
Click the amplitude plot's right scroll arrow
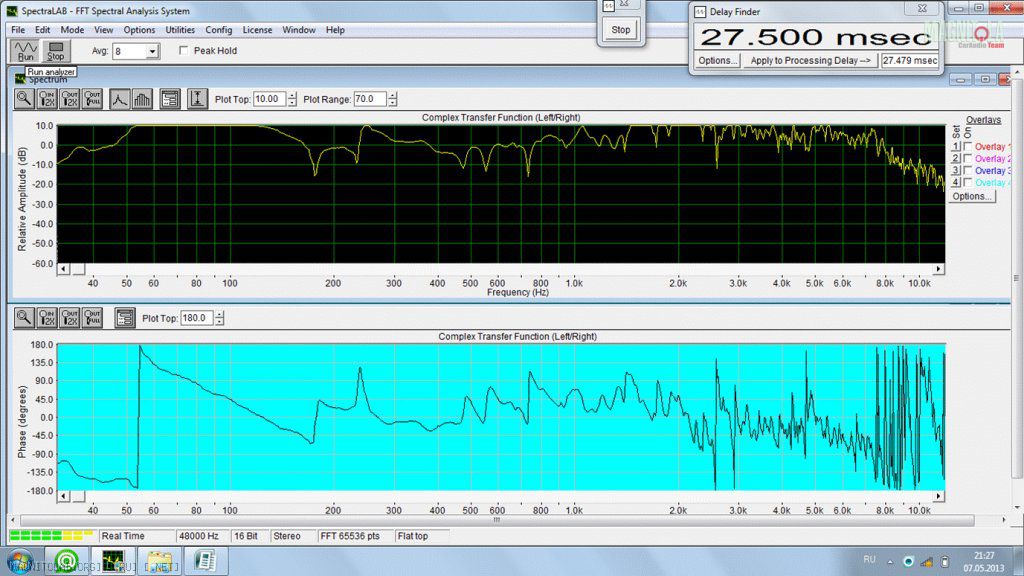click(x=938, y=269)
